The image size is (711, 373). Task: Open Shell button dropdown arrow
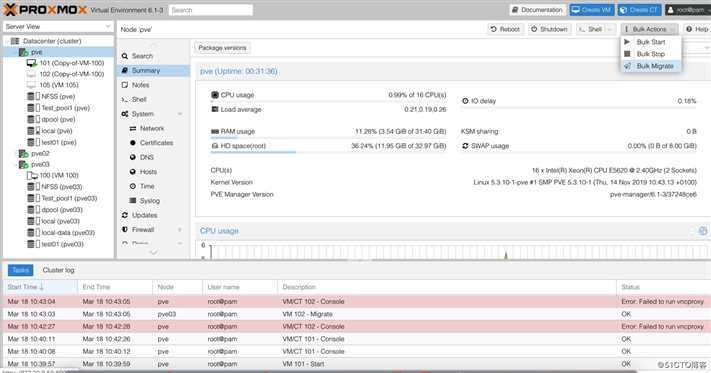pyautogui.click(x=611, y=29)
